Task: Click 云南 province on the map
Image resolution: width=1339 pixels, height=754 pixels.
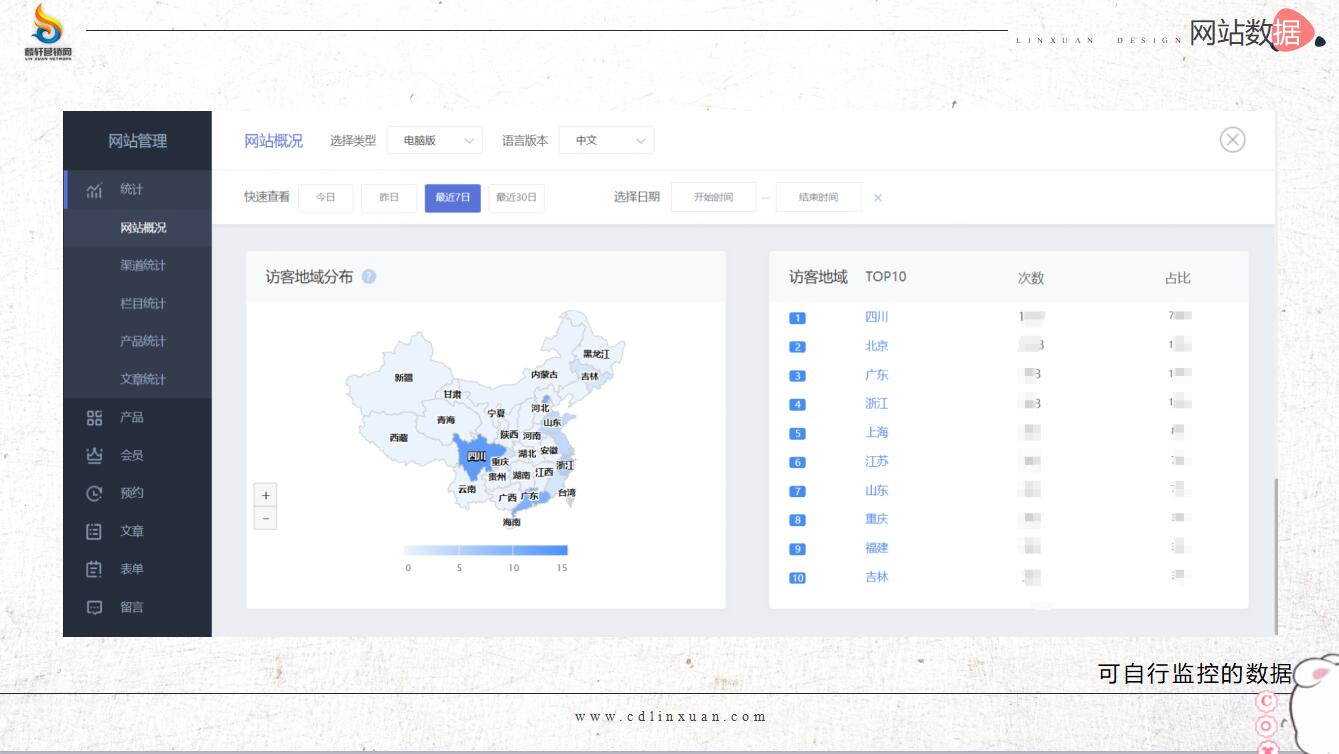Action: pos(467,490)
